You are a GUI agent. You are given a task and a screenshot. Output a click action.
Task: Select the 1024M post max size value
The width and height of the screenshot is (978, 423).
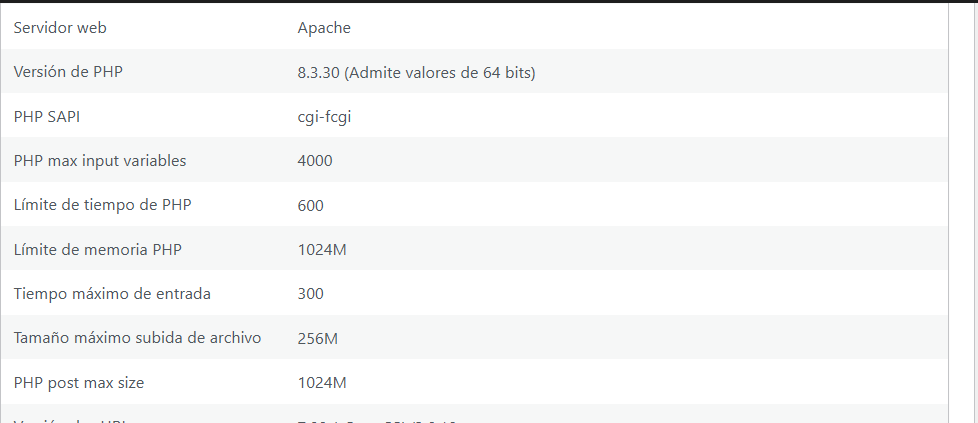point(322,382)
